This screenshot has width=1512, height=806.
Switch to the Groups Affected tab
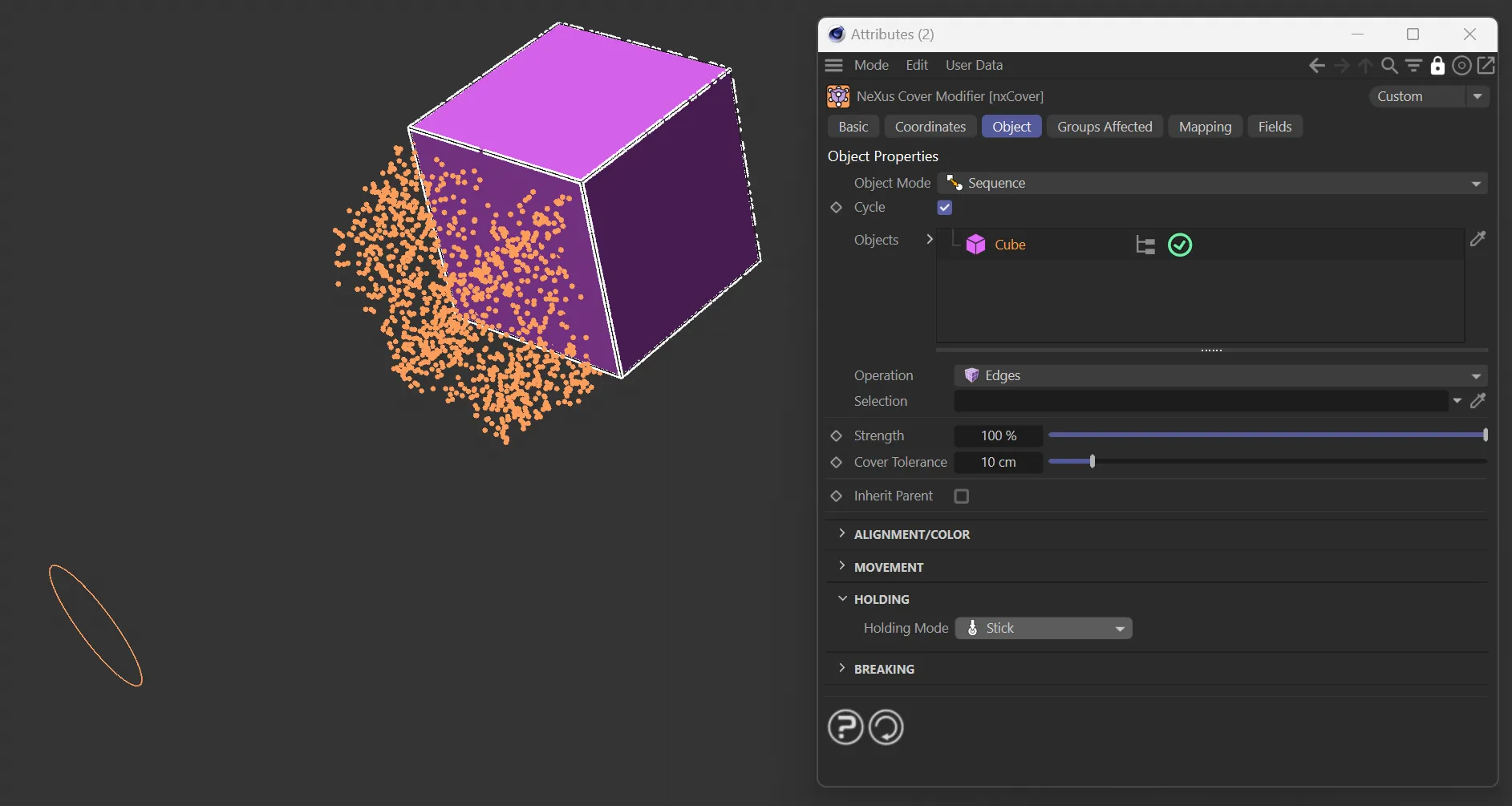pos(1104,127)
